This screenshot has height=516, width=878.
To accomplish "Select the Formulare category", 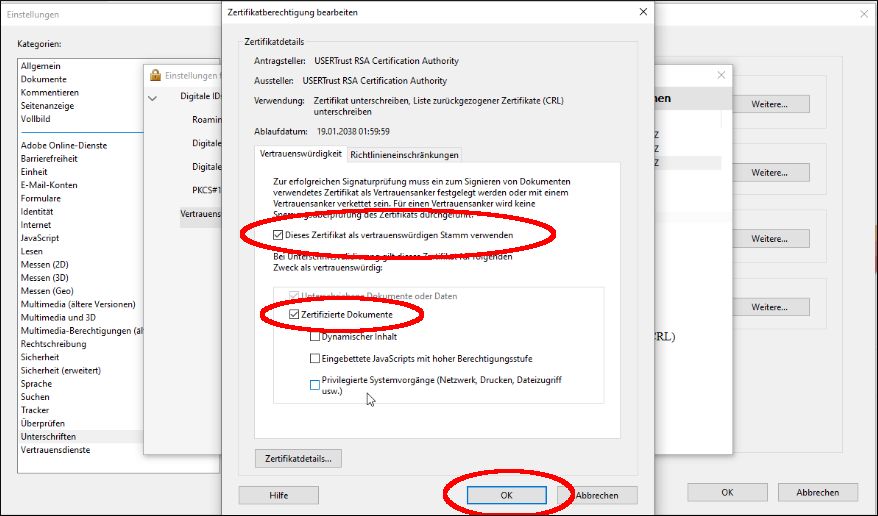I will (x=41, y=198).
